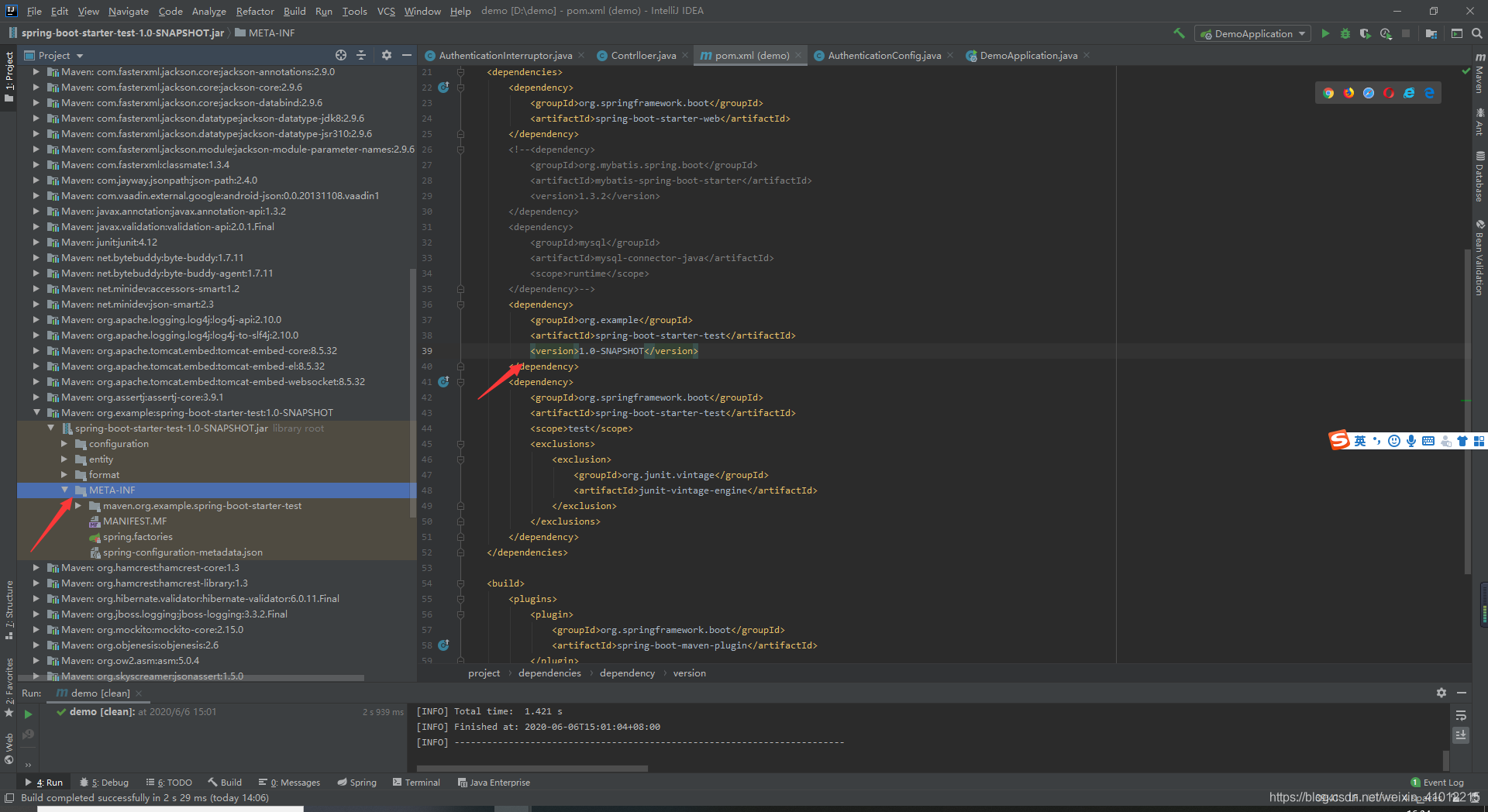This screenshot has height=812, width=1488.
Task: Expand the format folder node
Action: pos(64,475)
